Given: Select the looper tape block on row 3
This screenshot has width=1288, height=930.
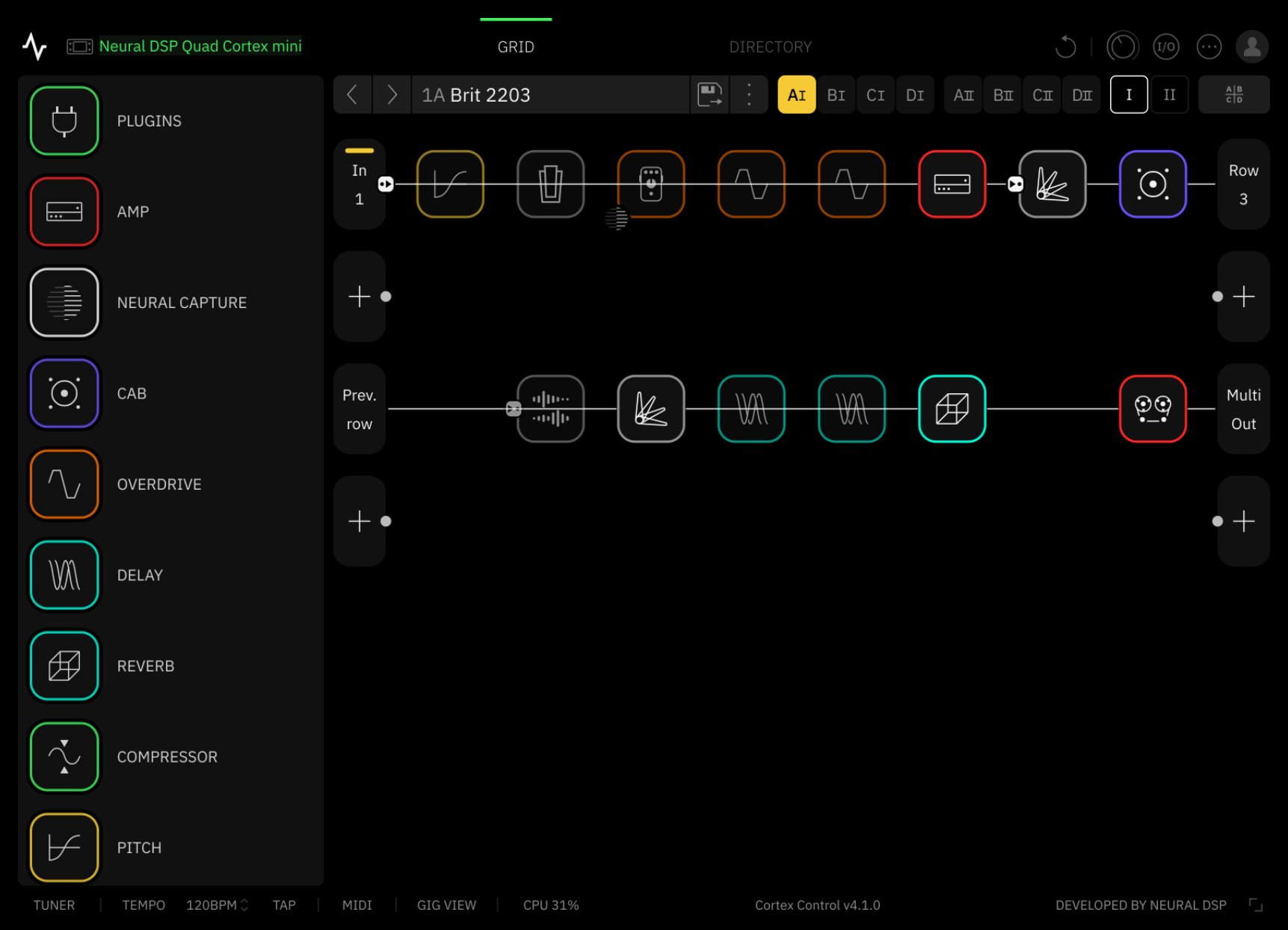Looking at the screenshot, I should [x=1153, y=409].
